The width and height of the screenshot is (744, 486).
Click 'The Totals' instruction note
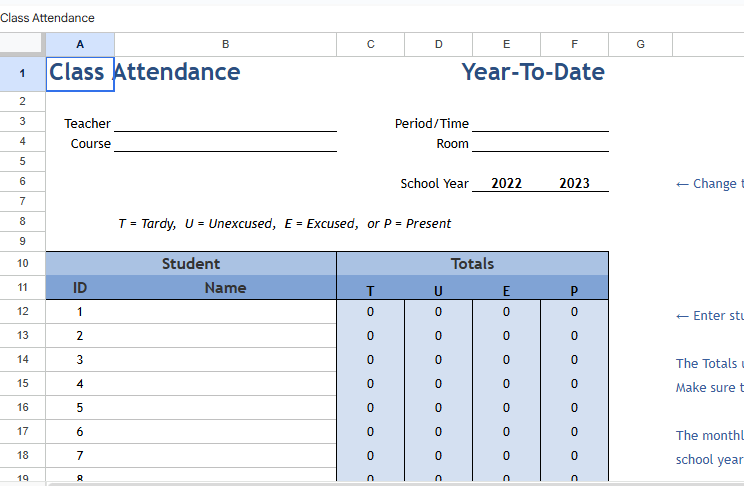click(x=709, y=364)
